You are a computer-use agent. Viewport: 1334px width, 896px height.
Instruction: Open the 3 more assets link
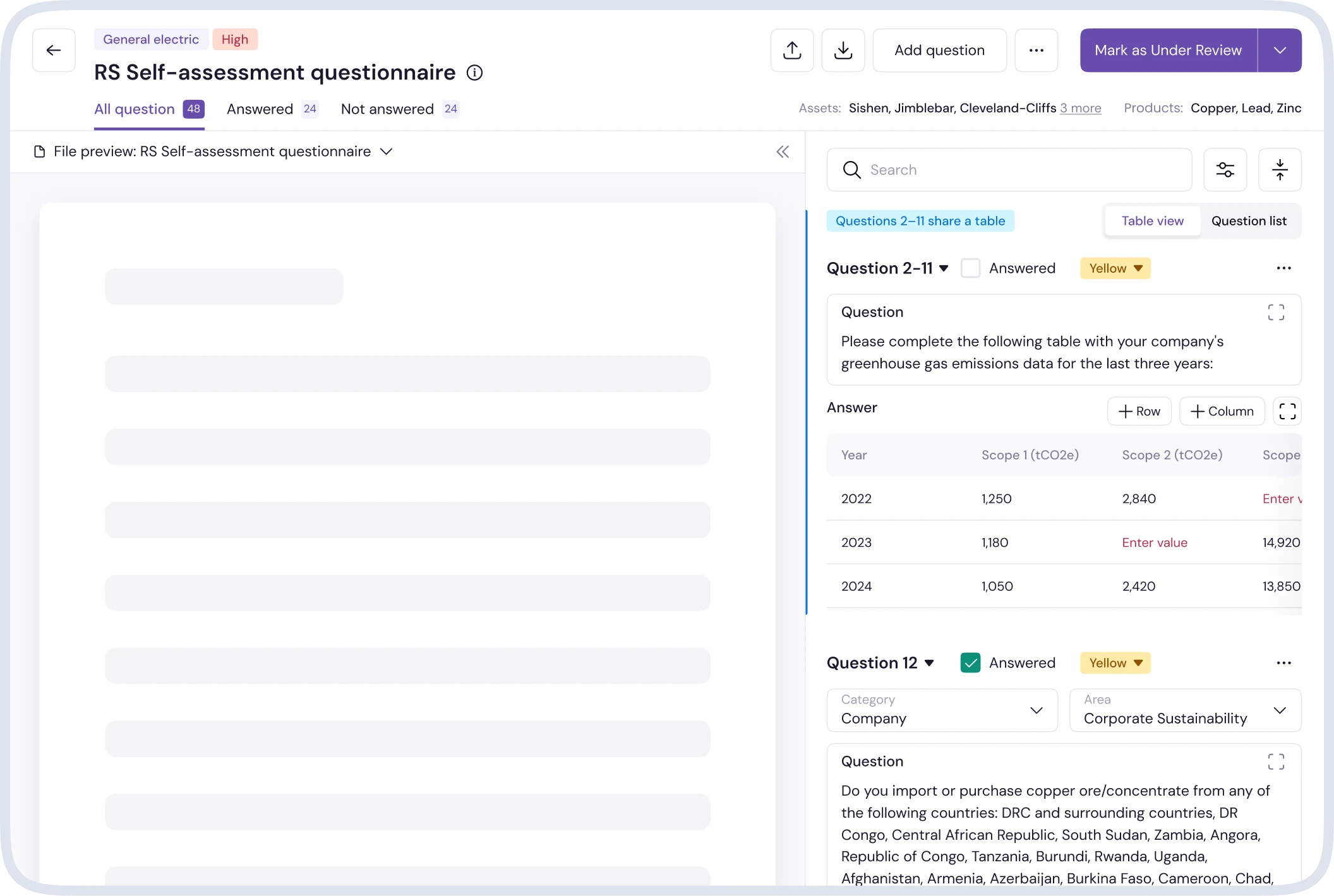(1081, 109)
